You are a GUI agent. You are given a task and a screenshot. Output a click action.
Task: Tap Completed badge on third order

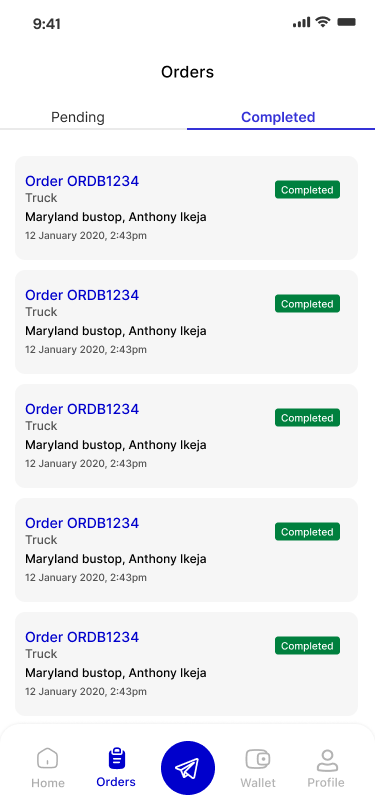[x=307, y=417]
